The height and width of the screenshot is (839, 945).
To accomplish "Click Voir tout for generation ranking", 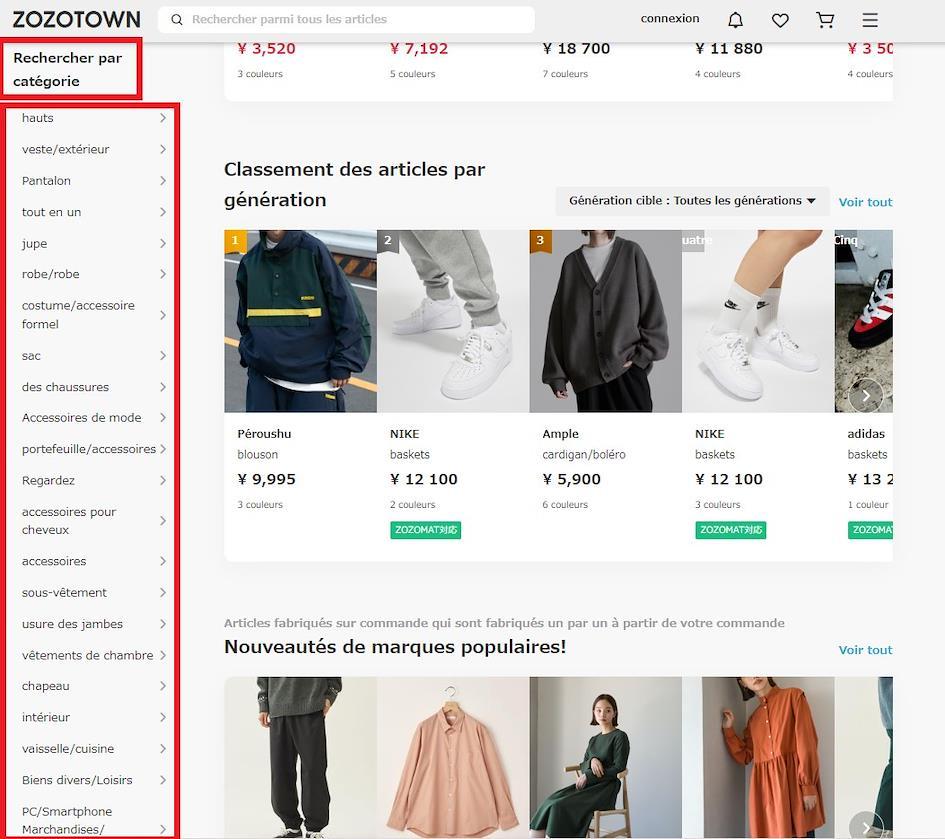I will pyautogui.click(x=865, y=202).
